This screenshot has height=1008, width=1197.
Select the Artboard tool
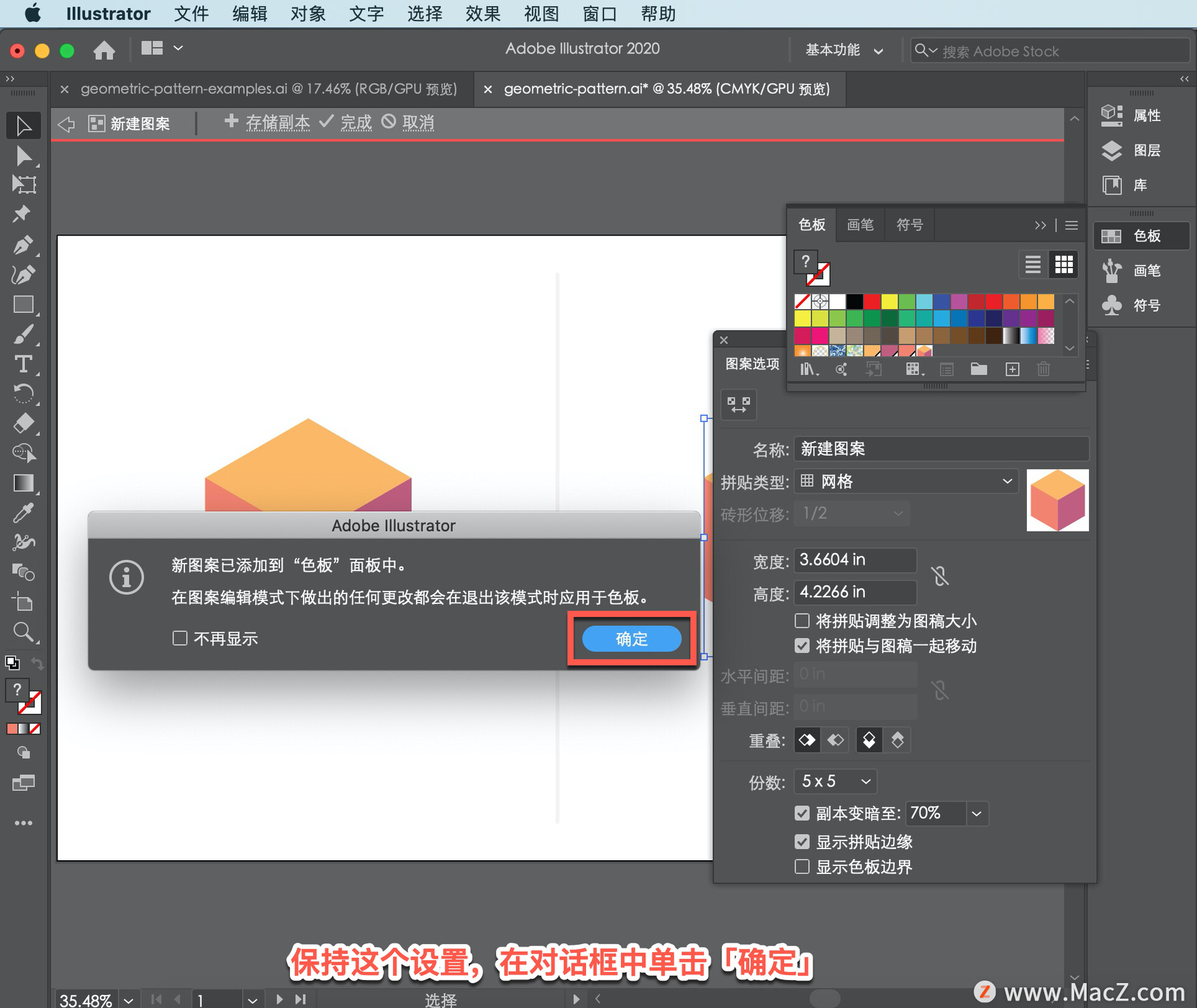(24, 602)
